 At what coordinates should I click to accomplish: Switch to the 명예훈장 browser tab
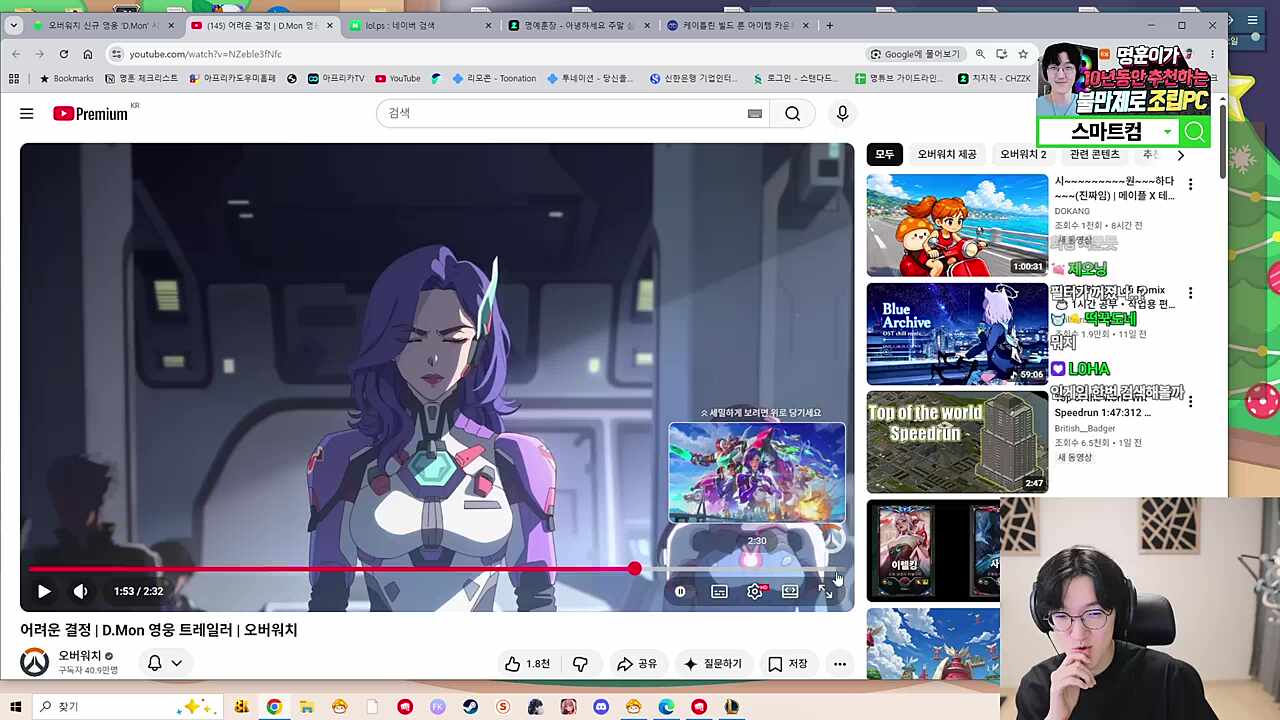tap(580, 25)
